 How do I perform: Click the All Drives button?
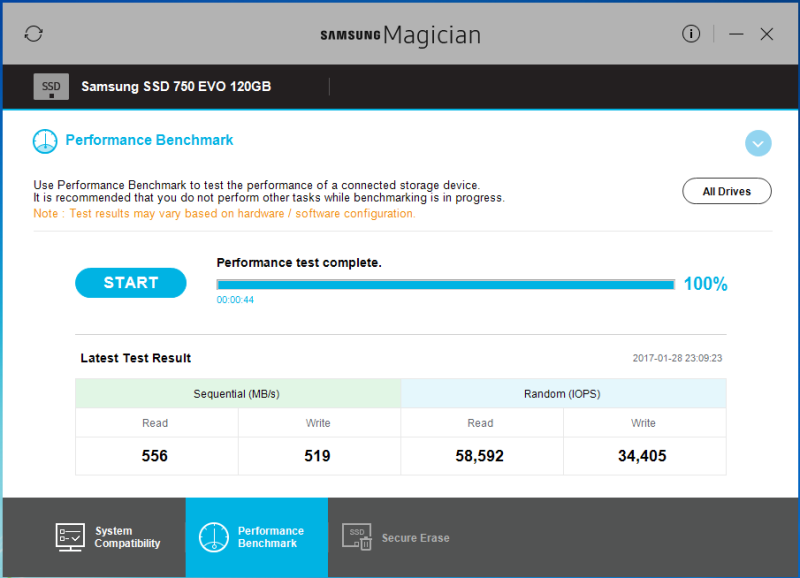[x=727, y=191]
